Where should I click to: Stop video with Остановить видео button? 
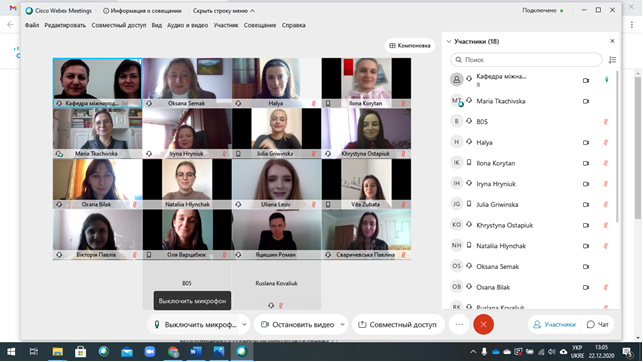(297, 324)
